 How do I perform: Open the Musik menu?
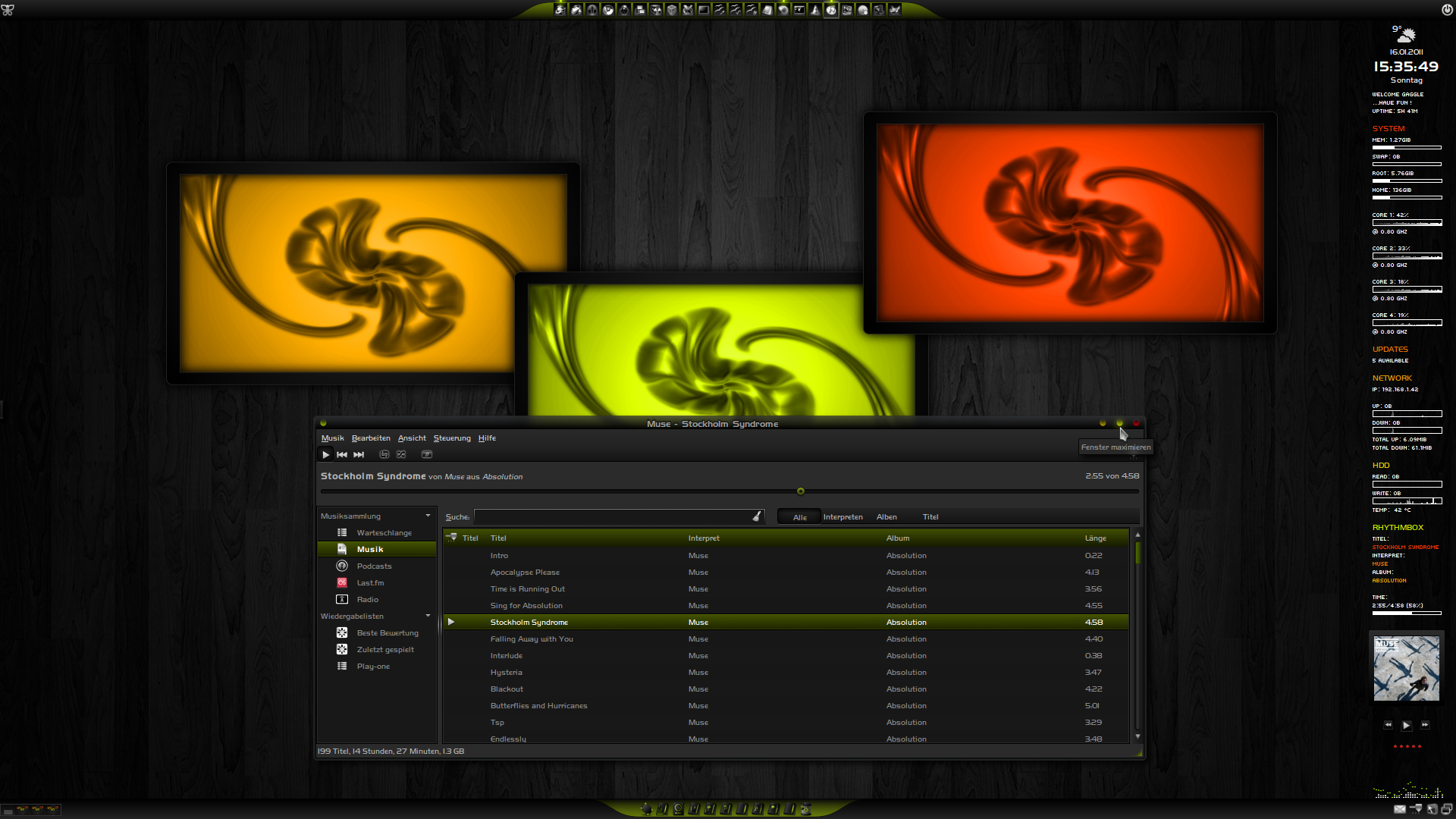(332, 438)
